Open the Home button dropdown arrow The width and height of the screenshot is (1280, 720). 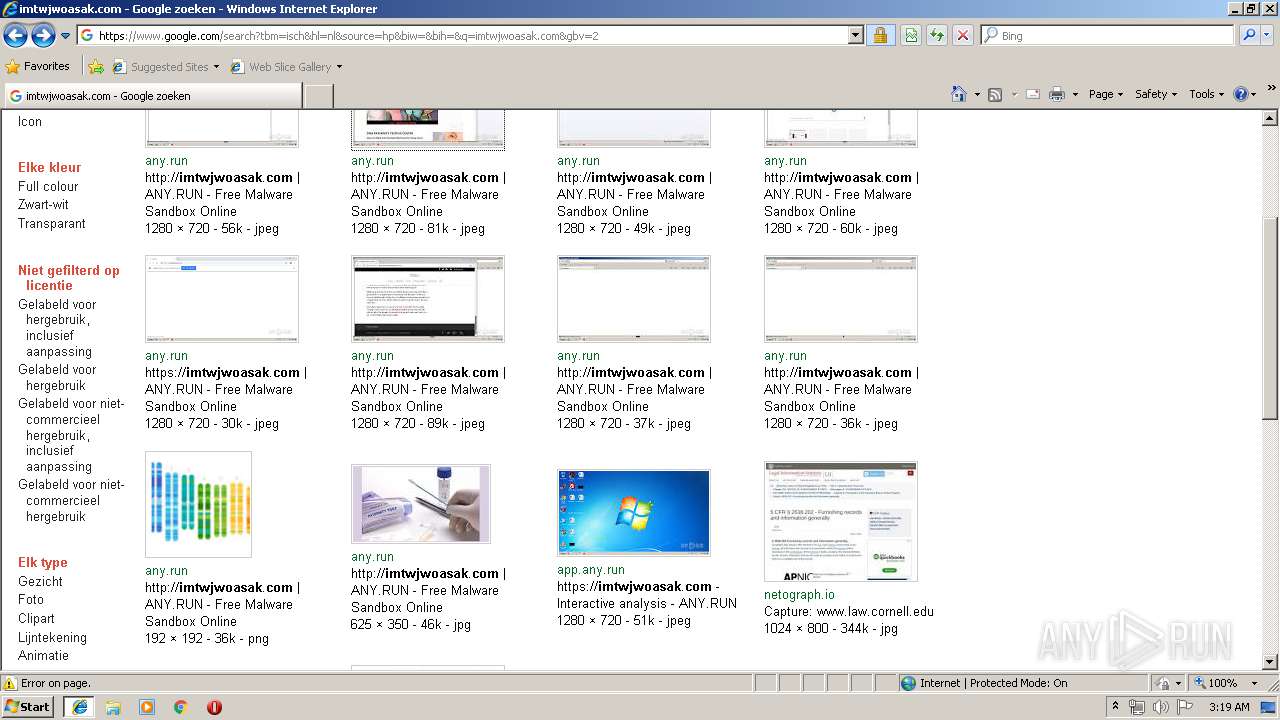coord(976,94)
